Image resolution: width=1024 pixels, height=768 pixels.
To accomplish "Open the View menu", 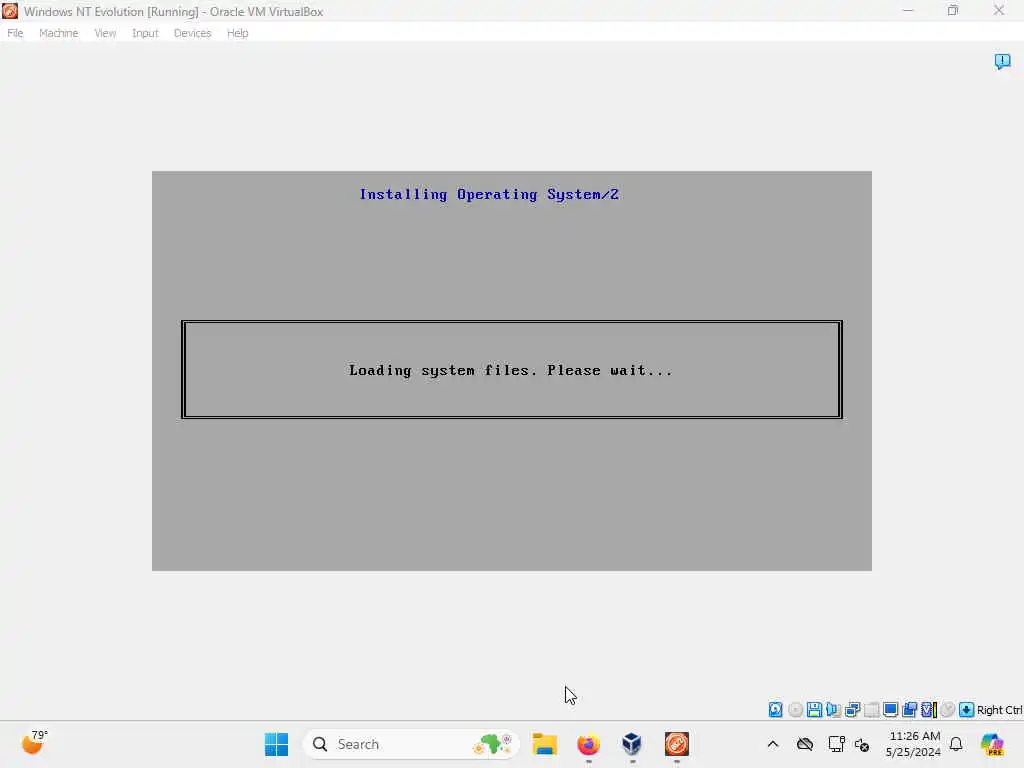I will point(105,33).
